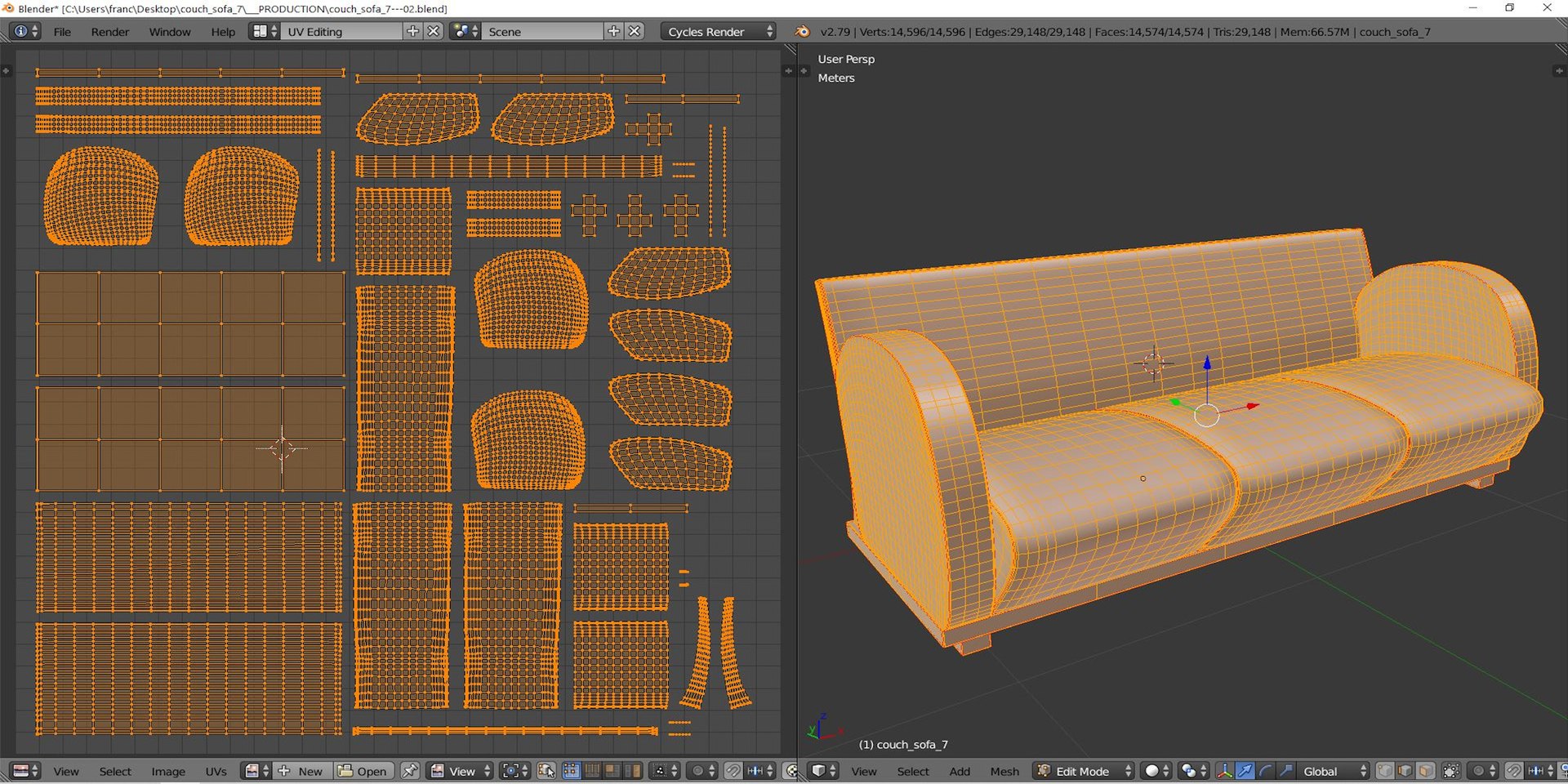
Task: Click the Open image button
Action: point(363,771)
